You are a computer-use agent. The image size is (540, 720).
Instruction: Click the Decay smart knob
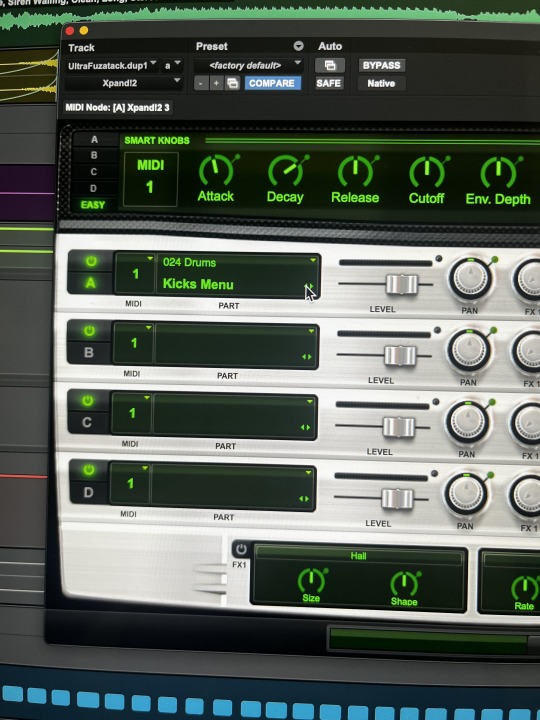(285, 170)
